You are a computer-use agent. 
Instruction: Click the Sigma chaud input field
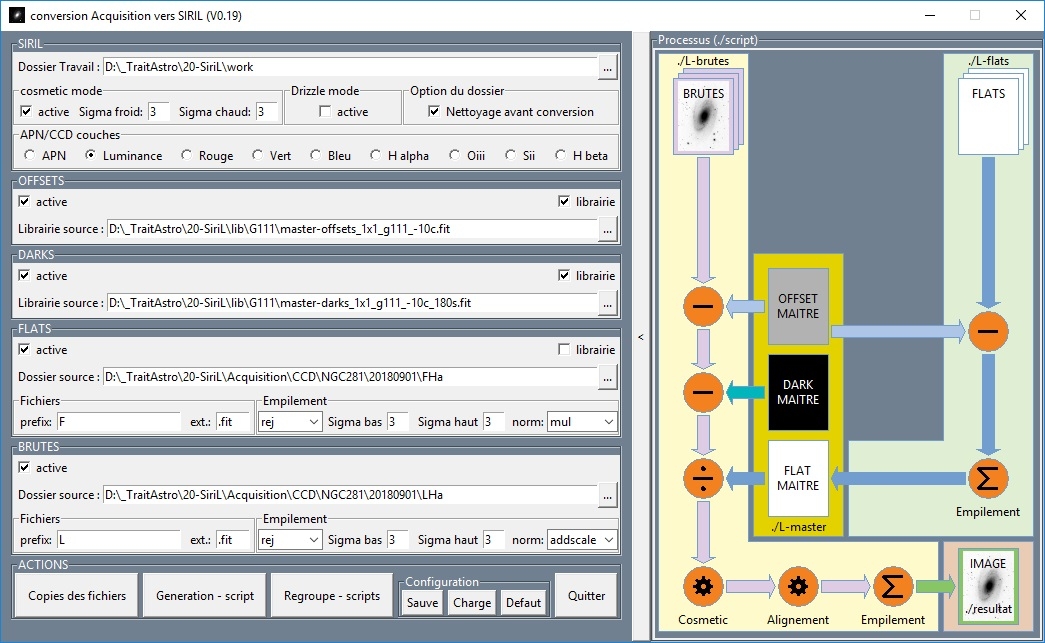268,112
